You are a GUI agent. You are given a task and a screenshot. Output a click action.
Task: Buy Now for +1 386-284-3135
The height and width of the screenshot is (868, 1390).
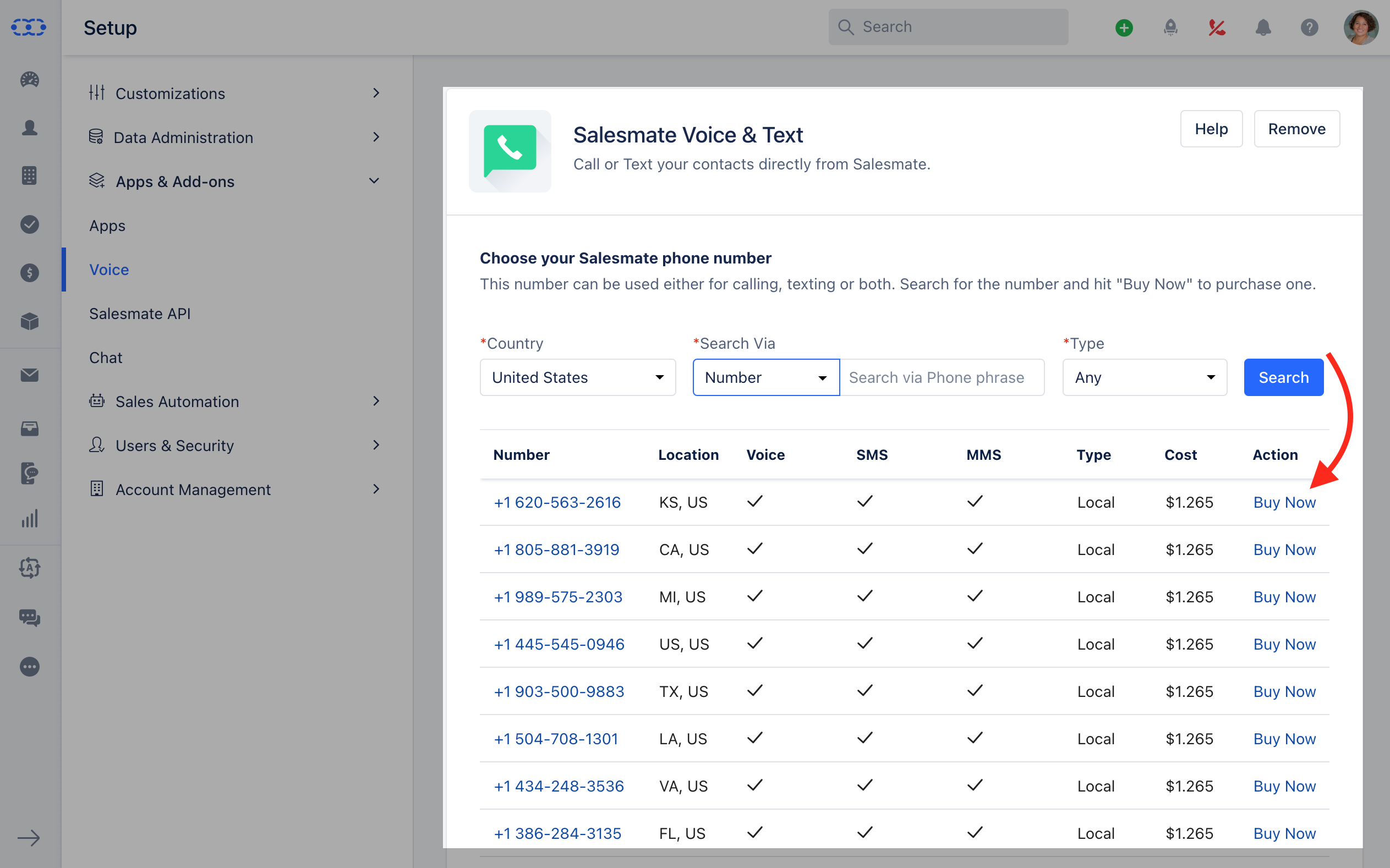tap(1284, 833)
